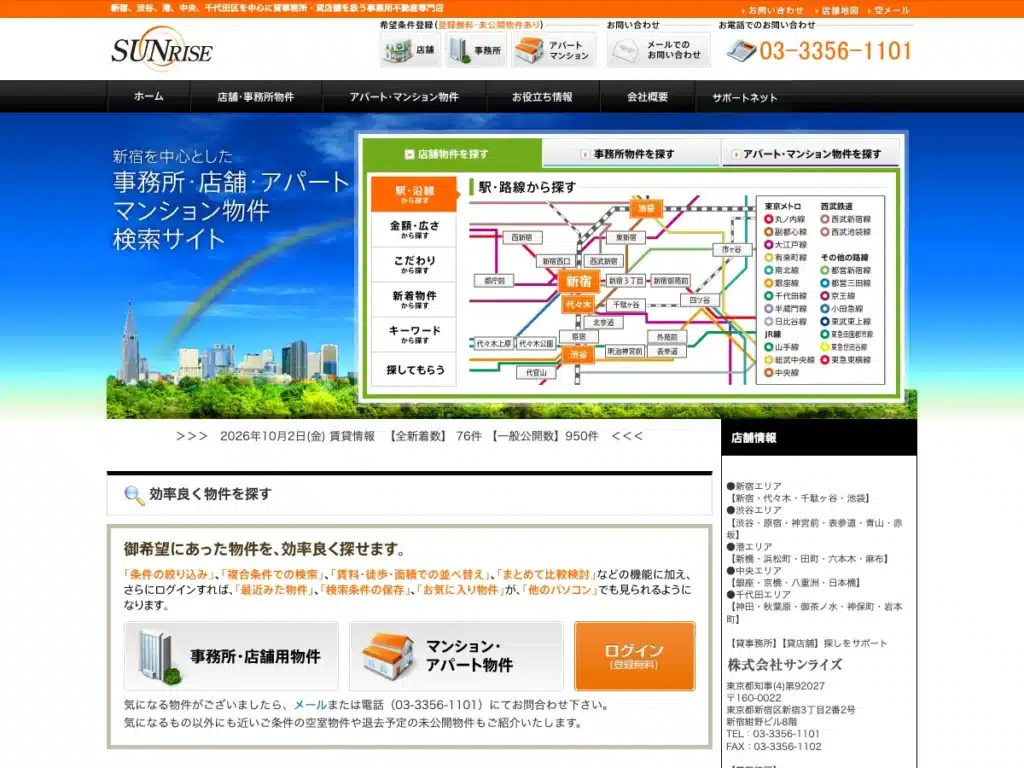
Task: Select 四ツ谷 station on the map
Action: point(699,300)
